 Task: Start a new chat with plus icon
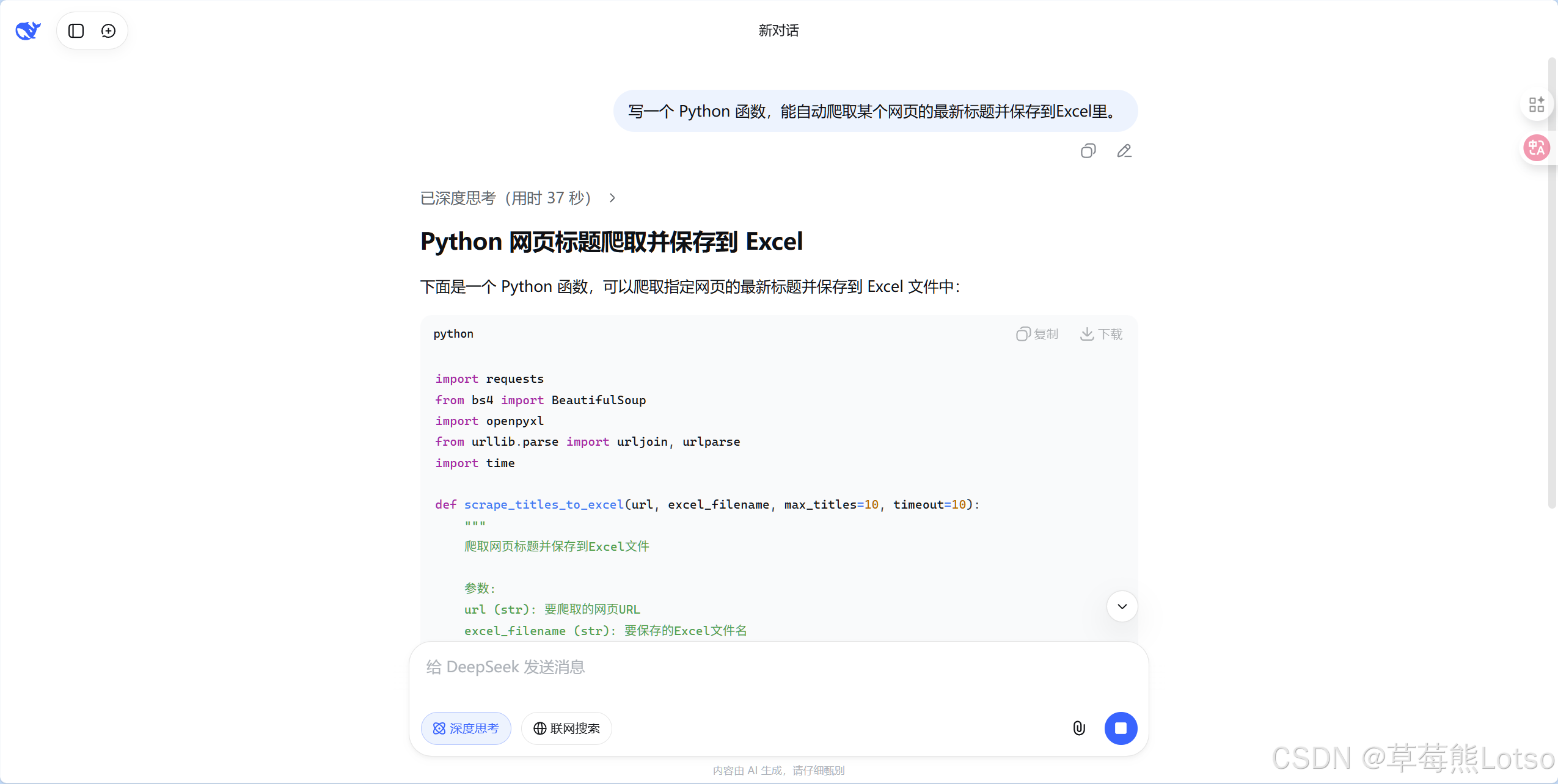108,31
